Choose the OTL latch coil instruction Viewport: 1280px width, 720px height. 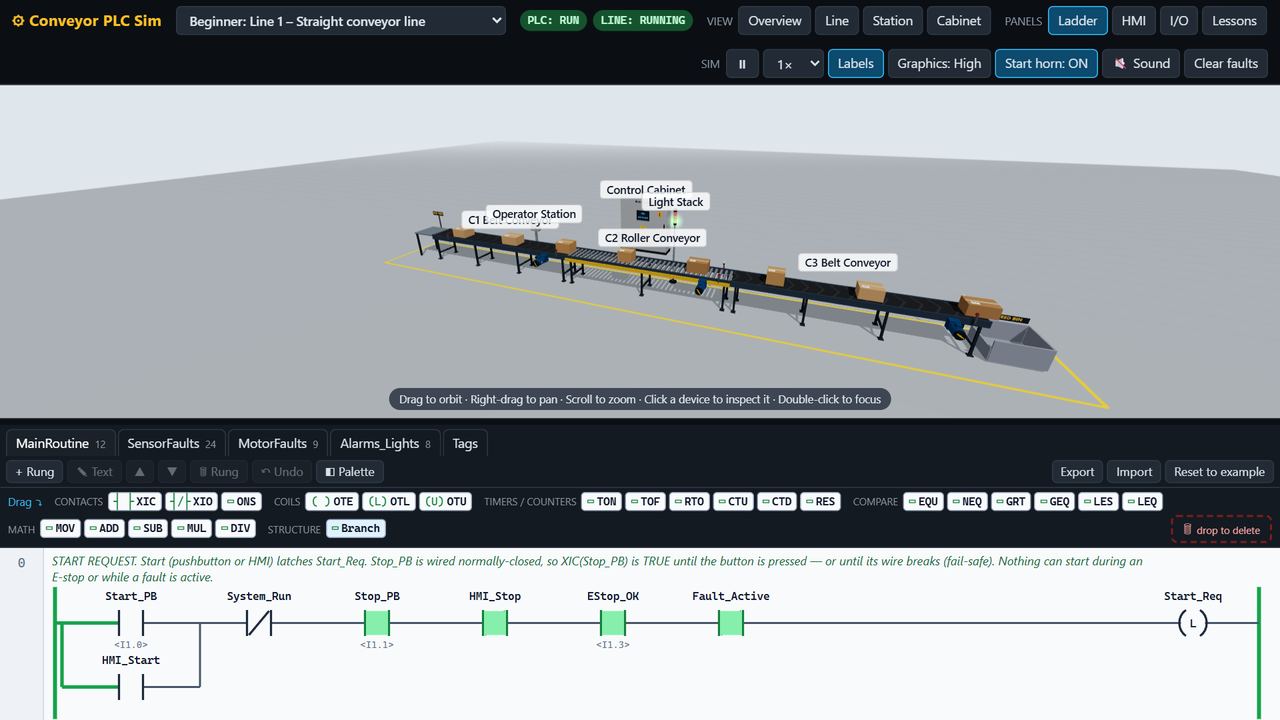tap(388, 501)
